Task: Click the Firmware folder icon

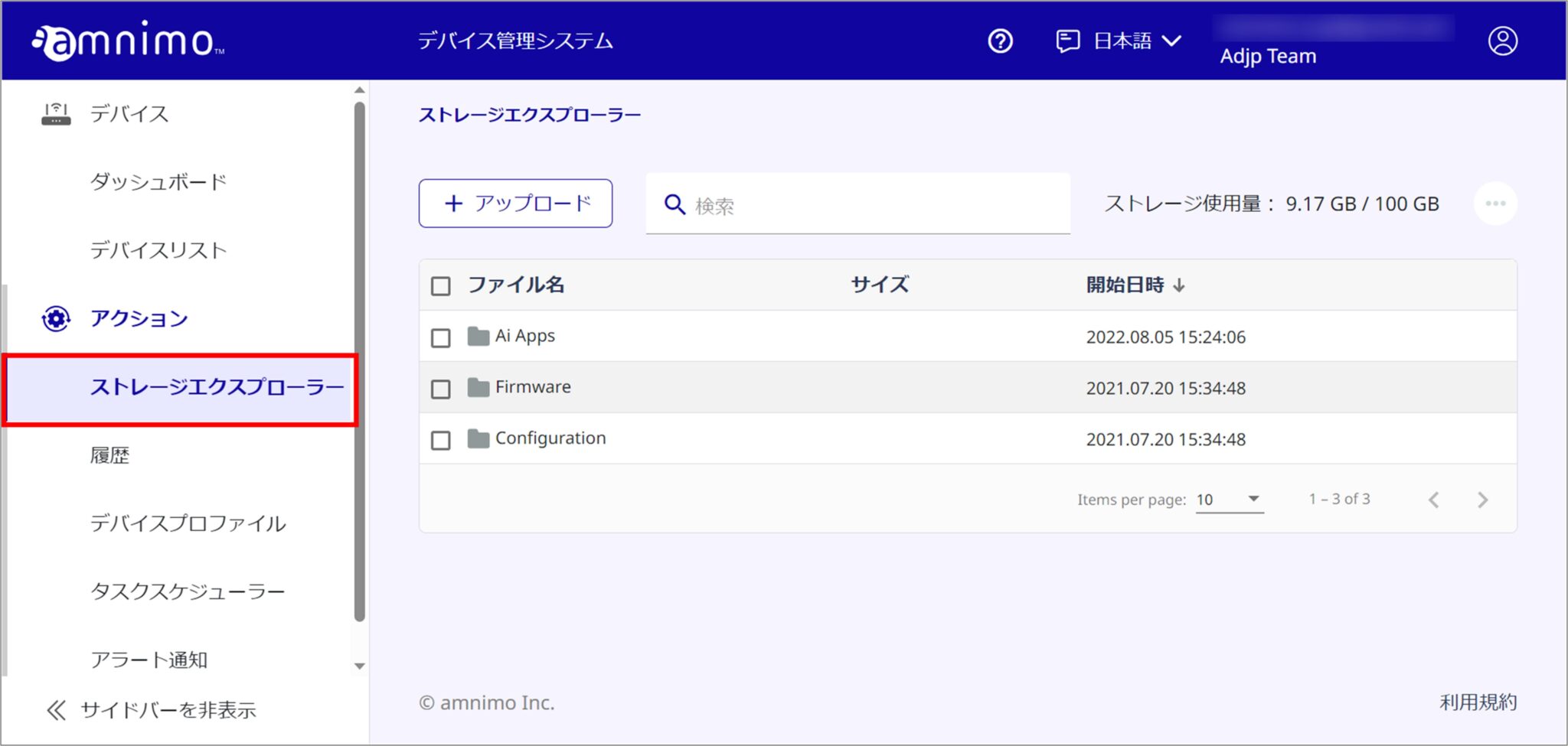Action: (x=479, y=386)
